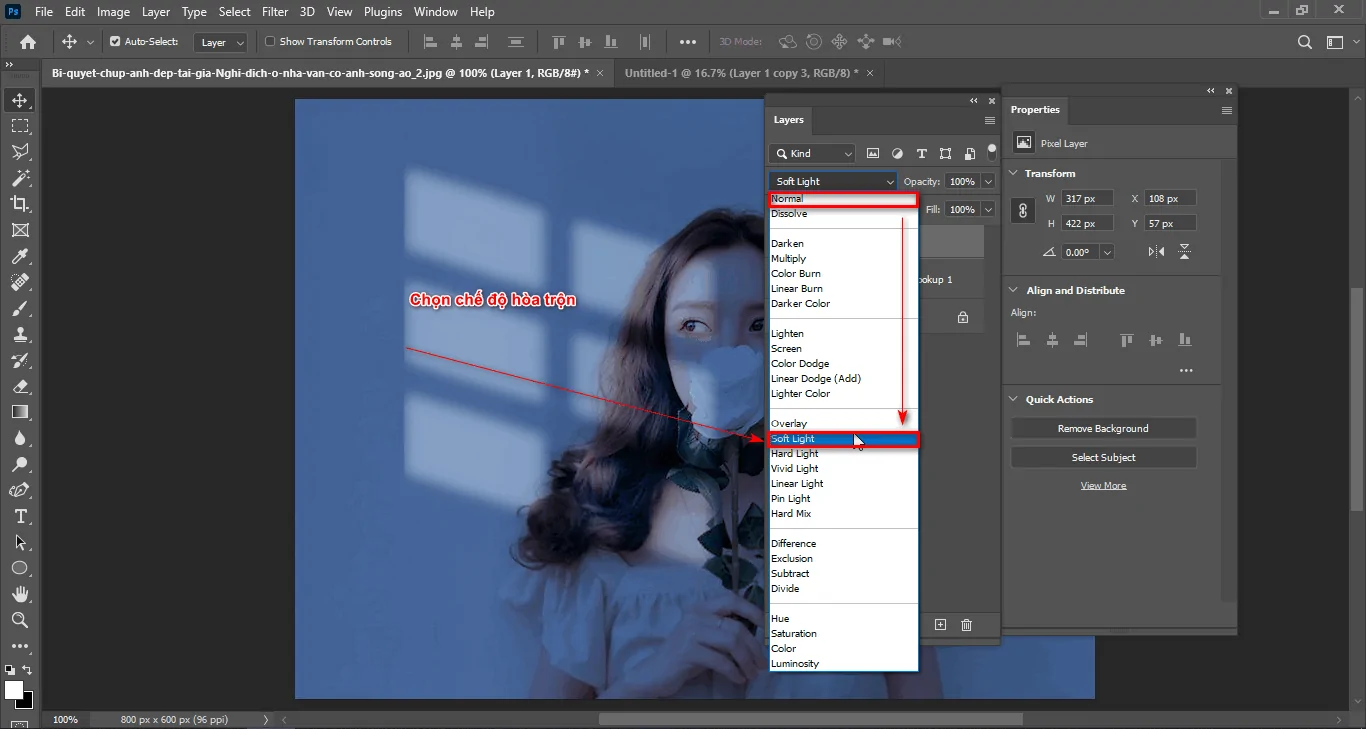Screen dimensions: 1366x729
Task: Click the delete layer trash icon
Action: [966, 624]
